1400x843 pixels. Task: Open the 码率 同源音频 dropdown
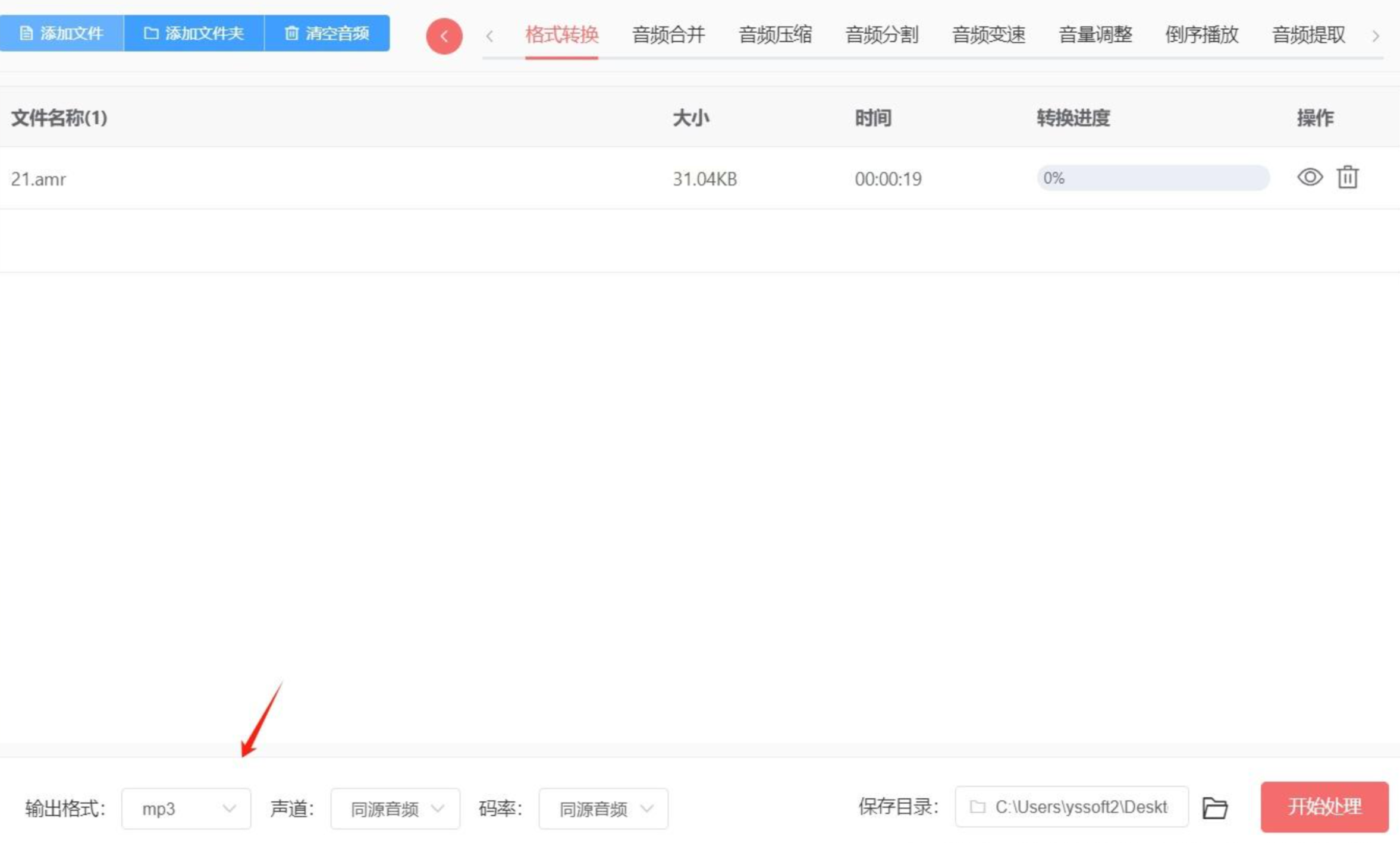pyautogui.click(x=603, y=809)
